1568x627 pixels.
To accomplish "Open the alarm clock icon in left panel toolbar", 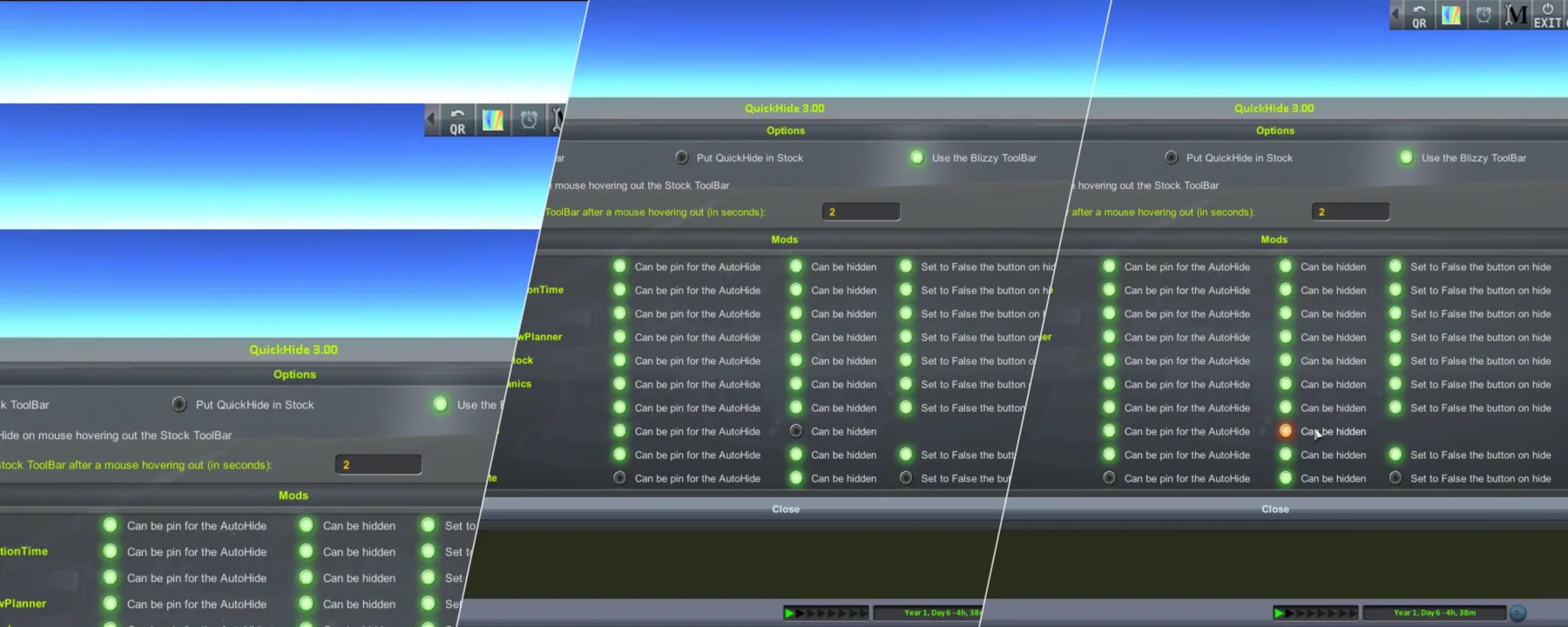I will click(529, 120).
